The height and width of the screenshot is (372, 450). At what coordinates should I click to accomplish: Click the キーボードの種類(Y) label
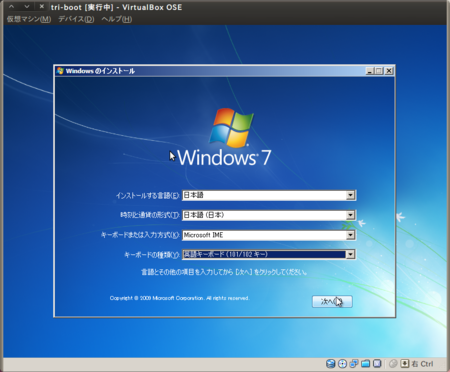(x=152, y=255)
